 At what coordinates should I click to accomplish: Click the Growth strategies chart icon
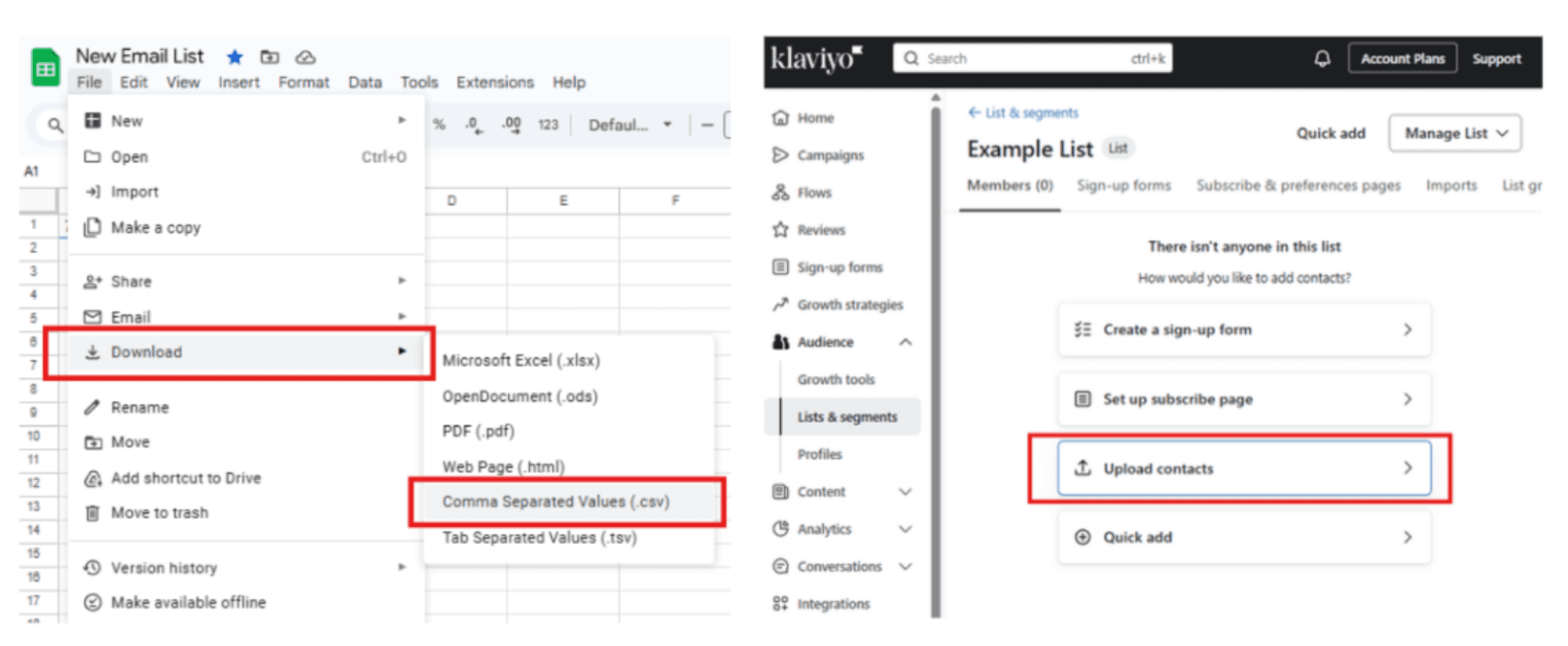(780, 304)
